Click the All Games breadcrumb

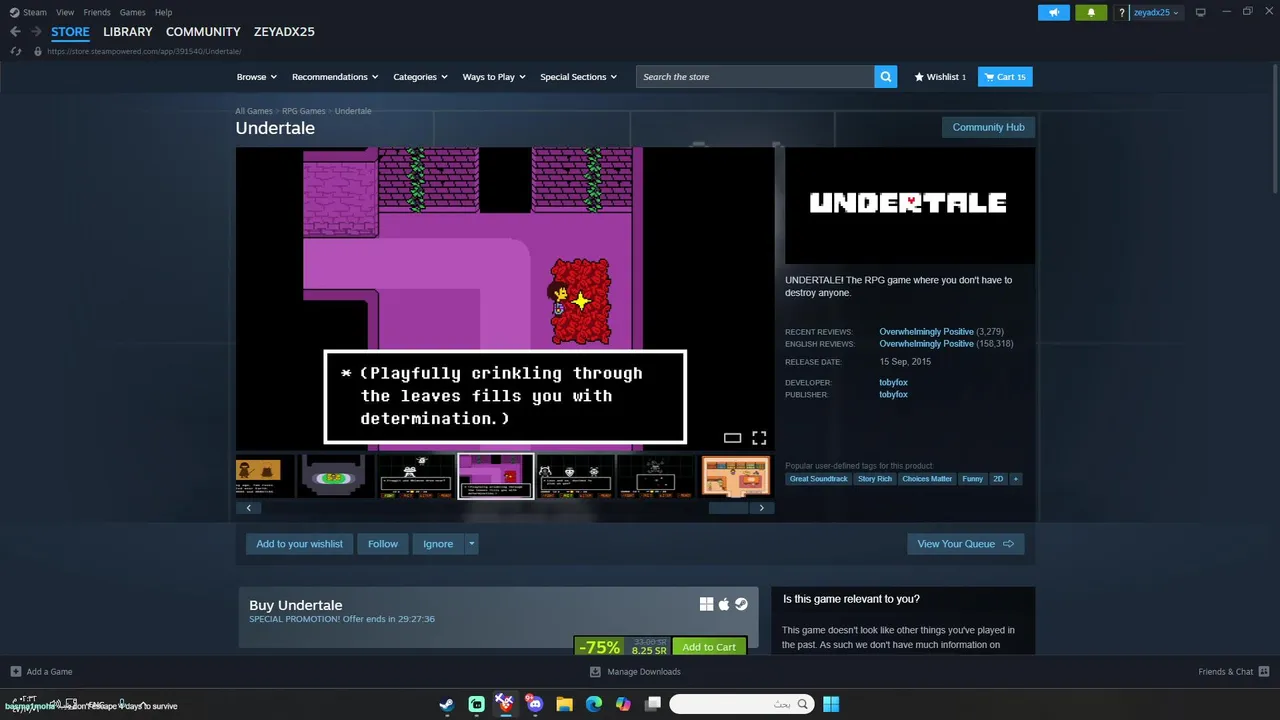tap(254, 111)
